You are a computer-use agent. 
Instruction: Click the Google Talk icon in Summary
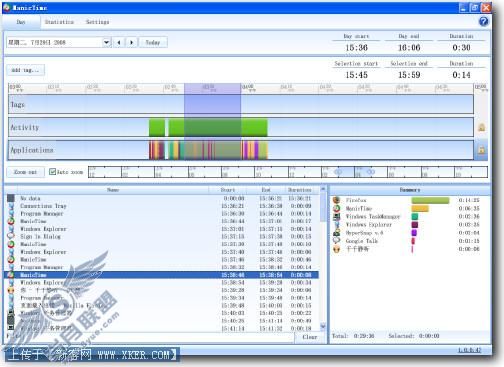coord(337,241)
